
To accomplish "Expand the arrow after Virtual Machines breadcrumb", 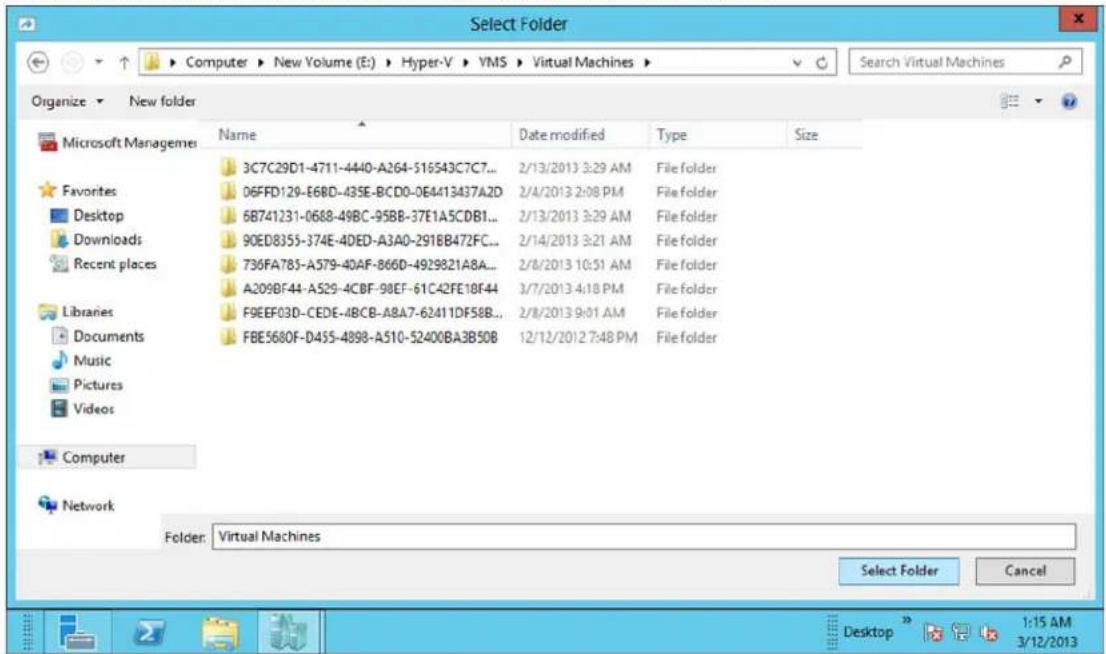I will tap(647, 62).
